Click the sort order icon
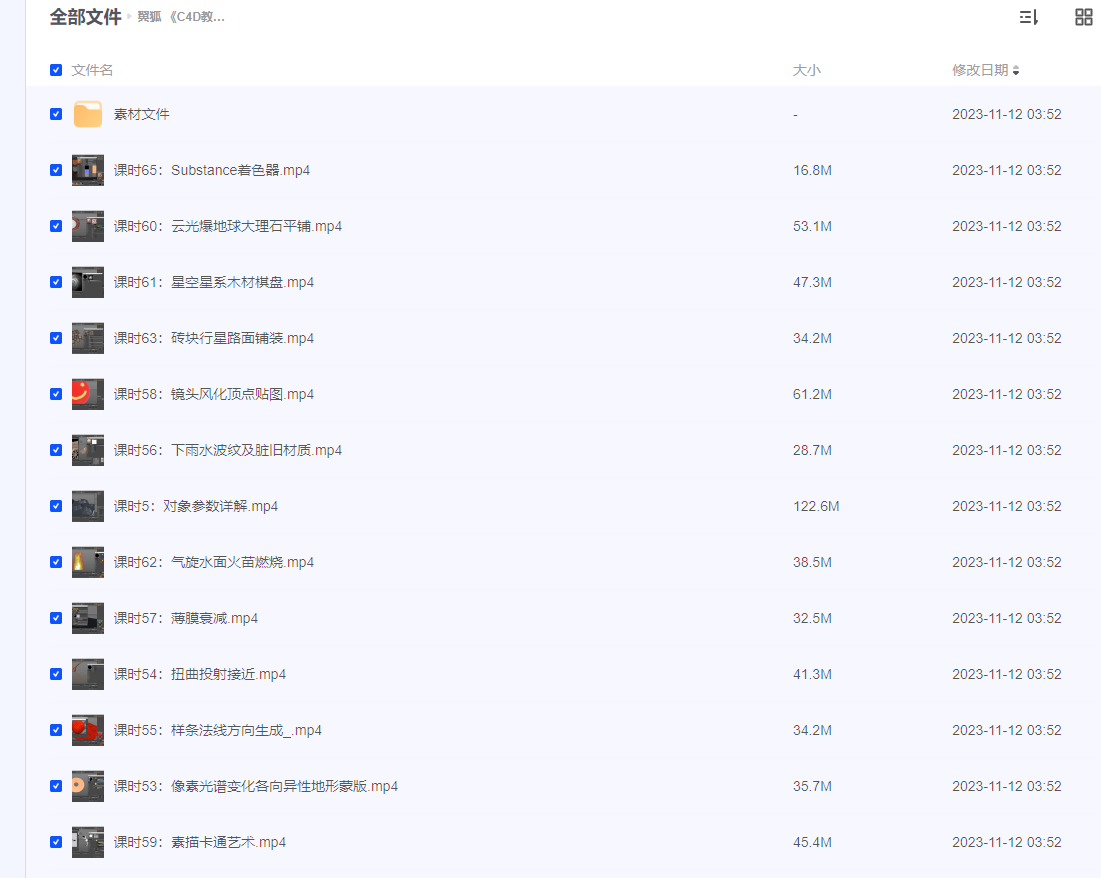Image resolution: width=1101 pixels, height=878 pixels. 1028,17
